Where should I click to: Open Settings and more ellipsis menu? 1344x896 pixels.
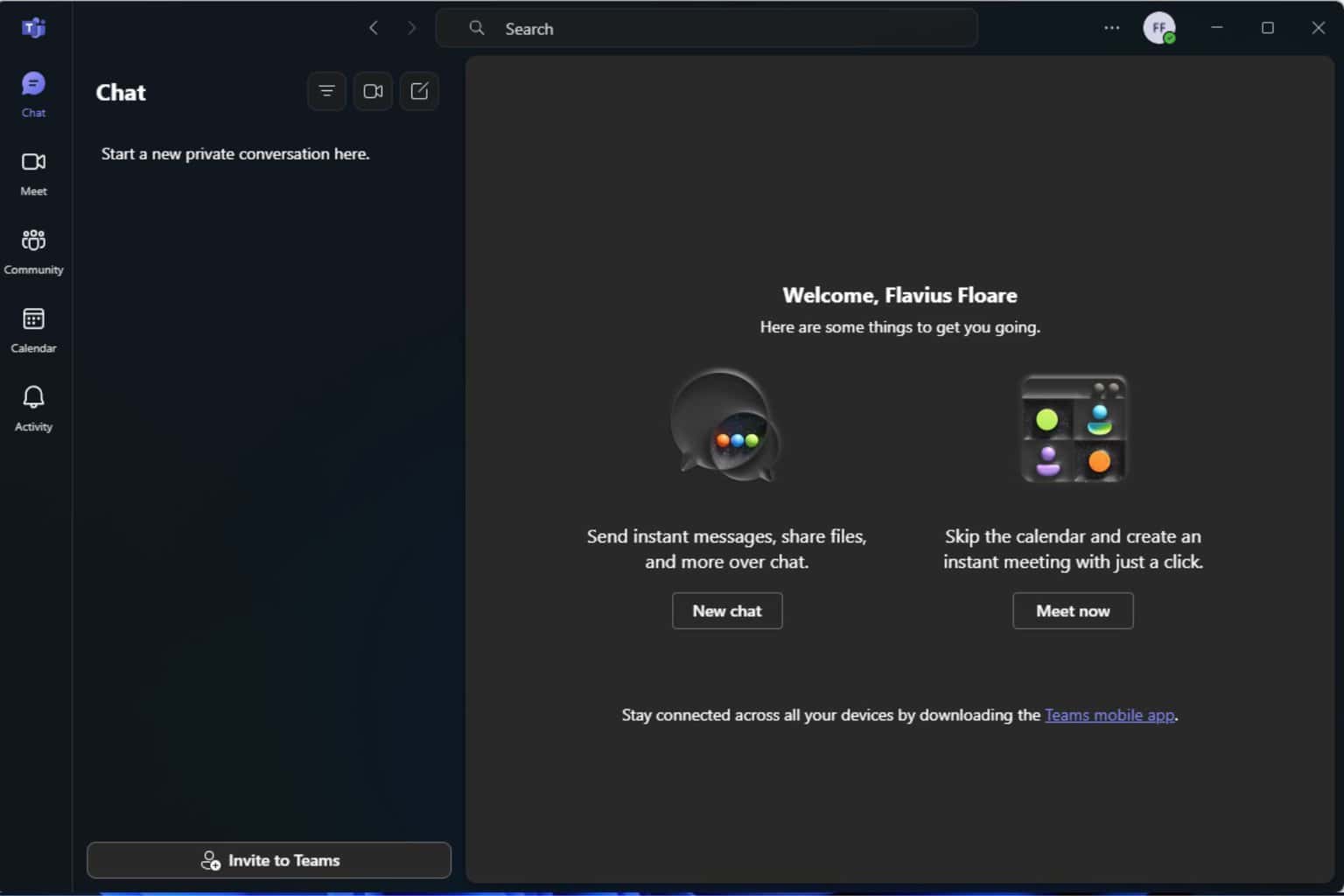point(1111,28)
